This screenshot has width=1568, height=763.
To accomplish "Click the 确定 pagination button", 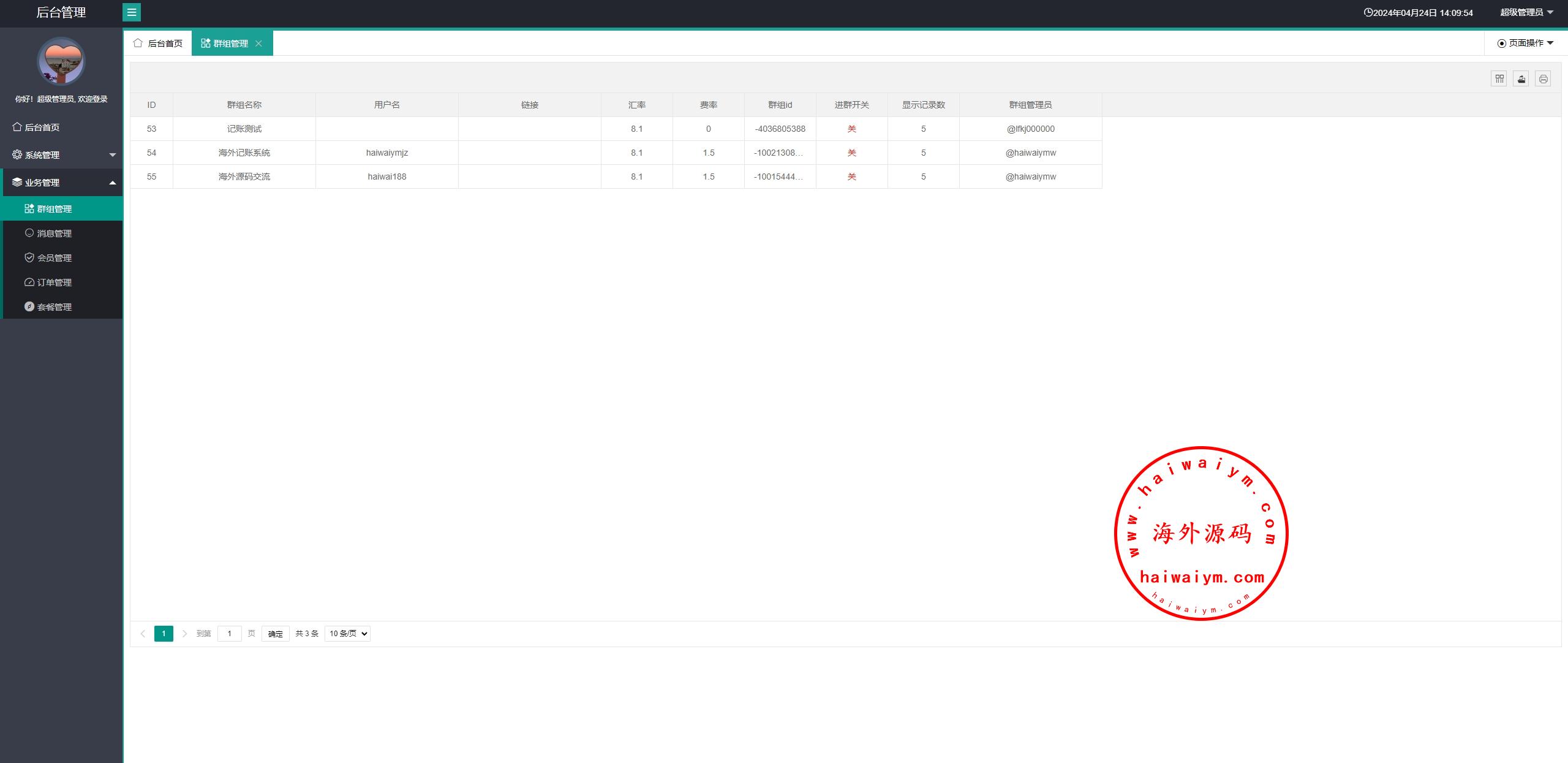I will pyautogui.click(x=275, y=634).
